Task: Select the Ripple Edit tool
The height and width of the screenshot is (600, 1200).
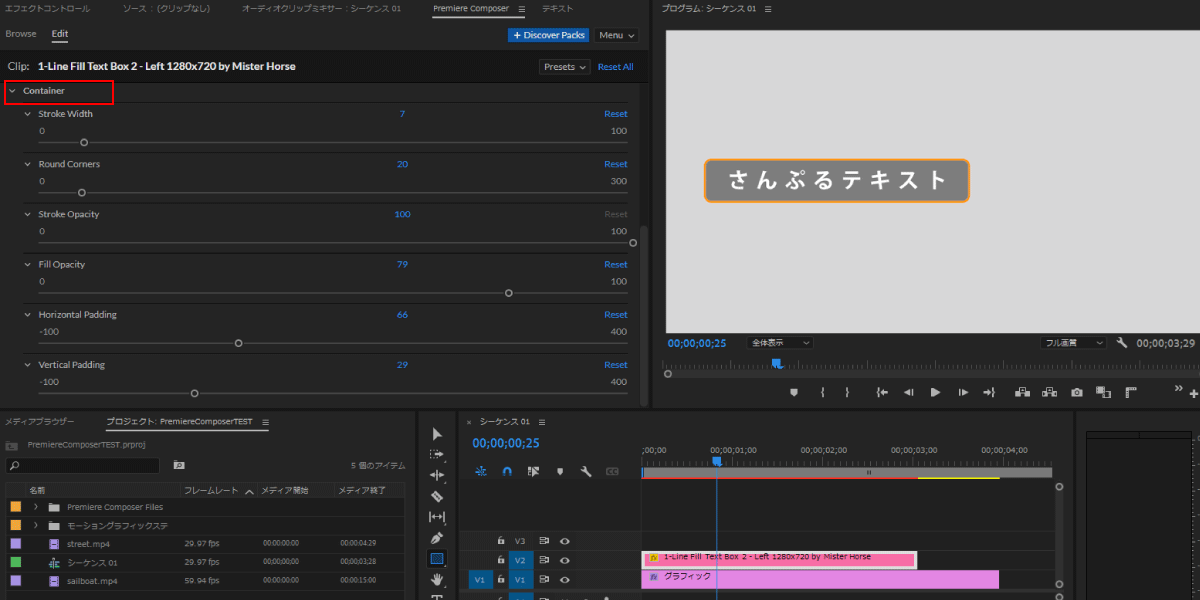Action: 437,475
